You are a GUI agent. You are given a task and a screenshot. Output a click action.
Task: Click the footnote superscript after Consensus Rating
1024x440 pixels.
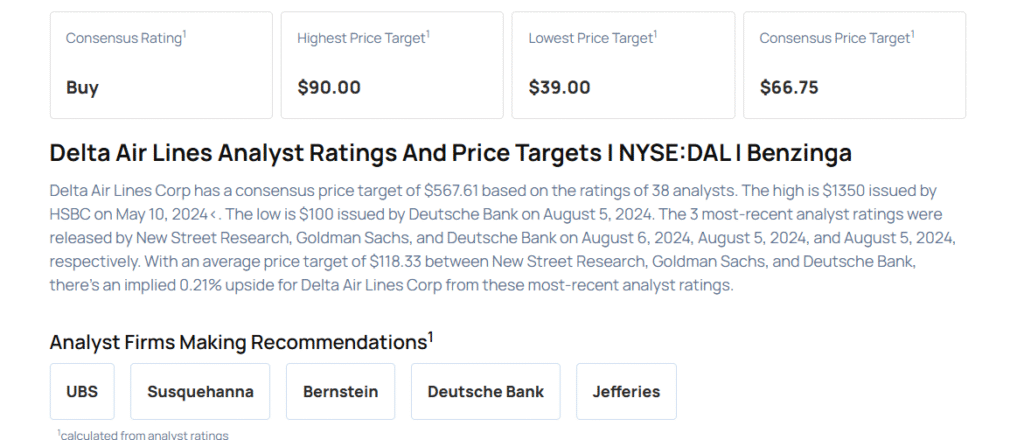pyautogui.click(x=185, y=34)
